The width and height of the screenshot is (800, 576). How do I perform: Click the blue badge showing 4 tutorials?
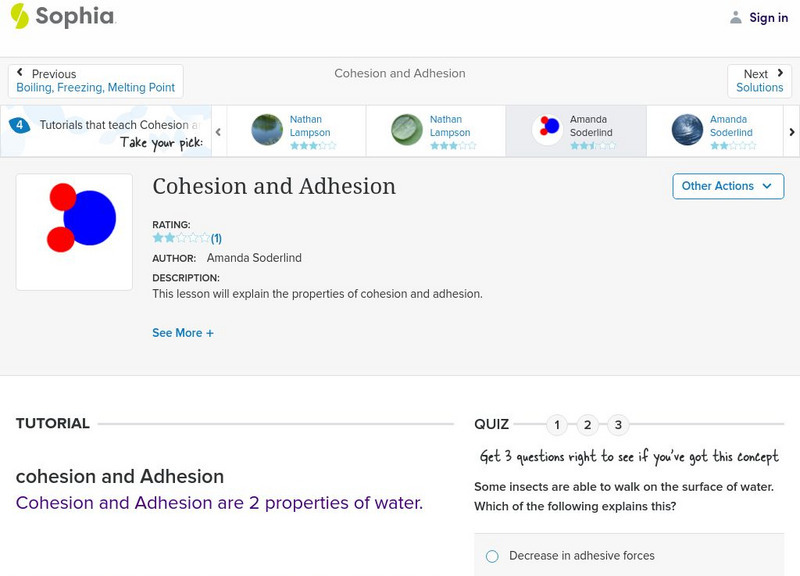coord(19,125)
